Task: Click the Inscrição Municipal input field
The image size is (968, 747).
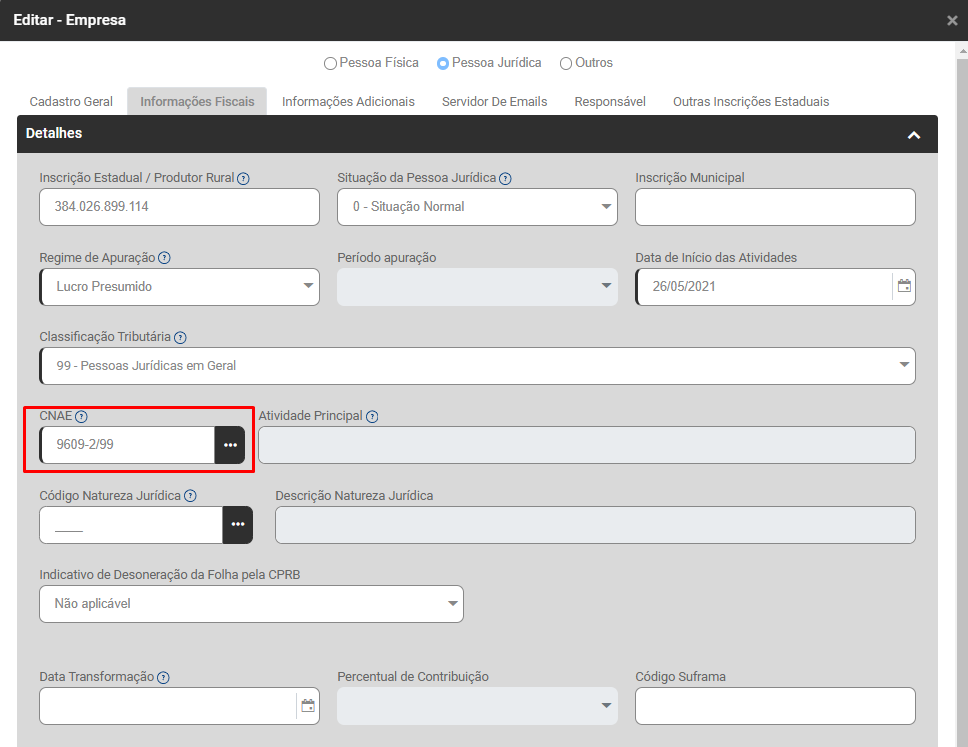Action: coord(775,207)
